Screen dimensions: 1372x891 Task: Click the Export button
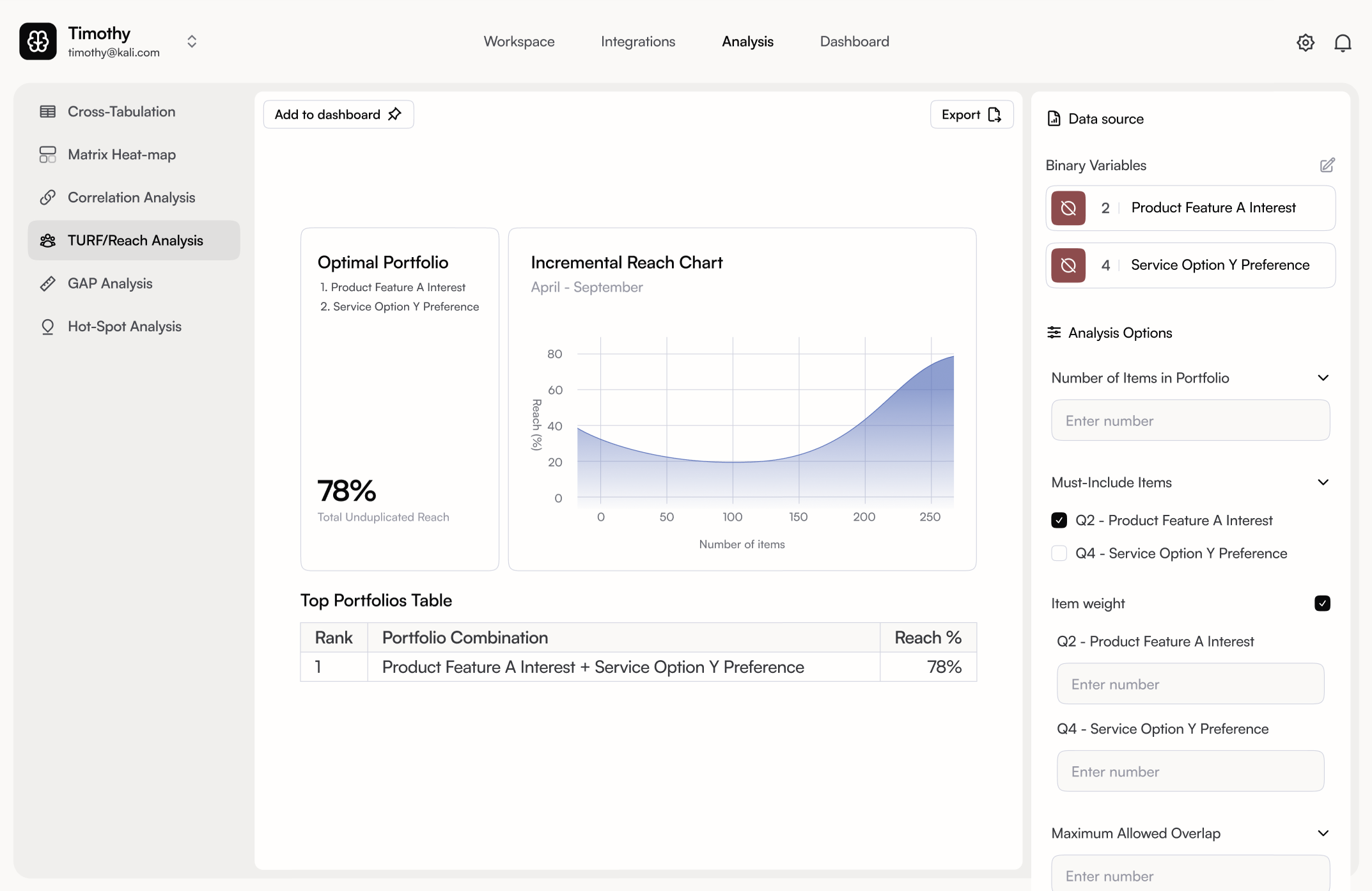point(971,114)
